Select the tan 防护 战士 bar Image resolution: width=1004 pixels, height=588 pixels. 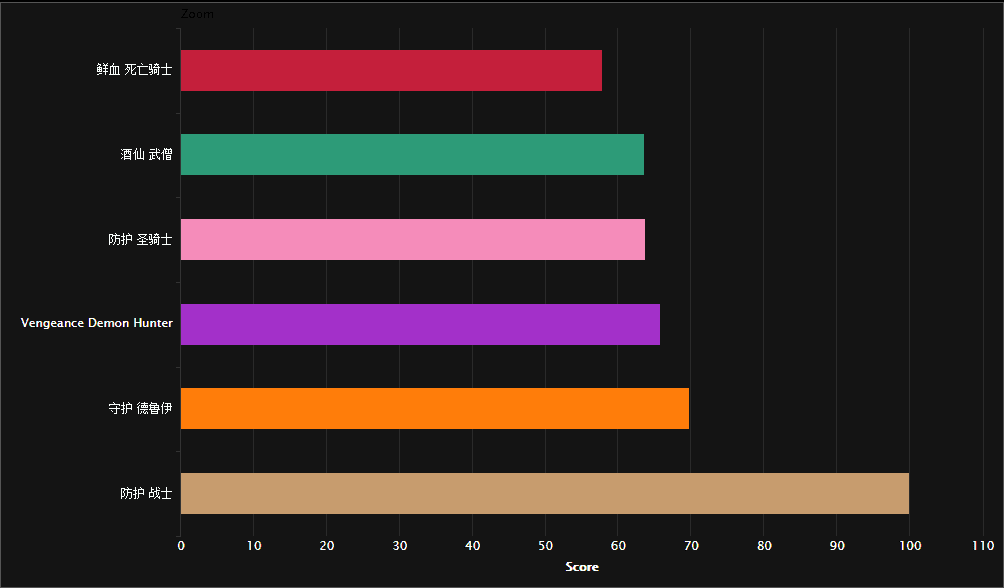click(x=545, y=493)
